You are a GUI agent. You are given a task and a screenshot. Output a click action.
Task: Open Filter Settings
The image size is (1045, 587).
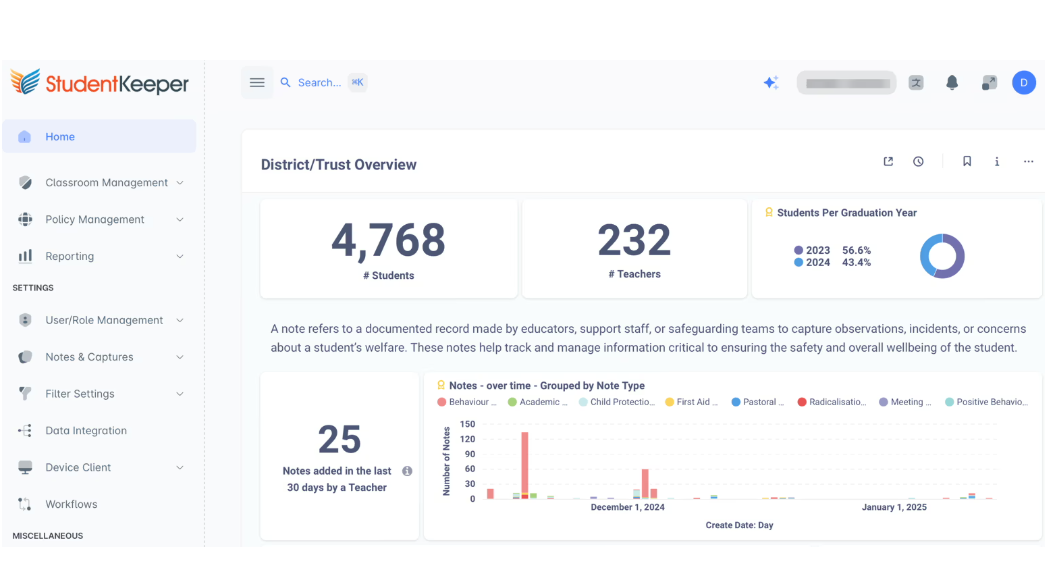pyautogui.click(x=99, y=394)
